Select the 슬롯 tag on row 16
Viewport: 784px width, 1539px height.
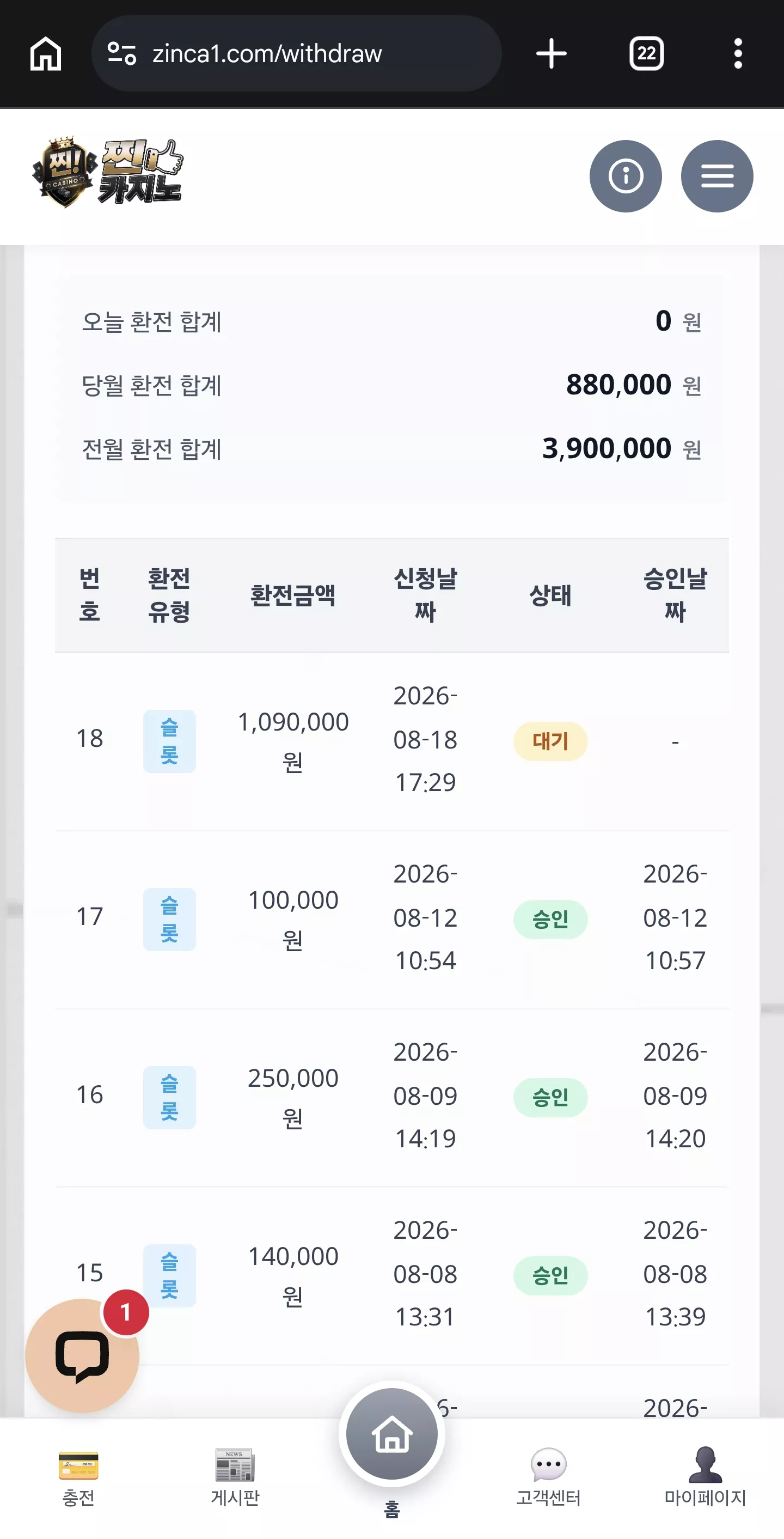coord(169,1098)
